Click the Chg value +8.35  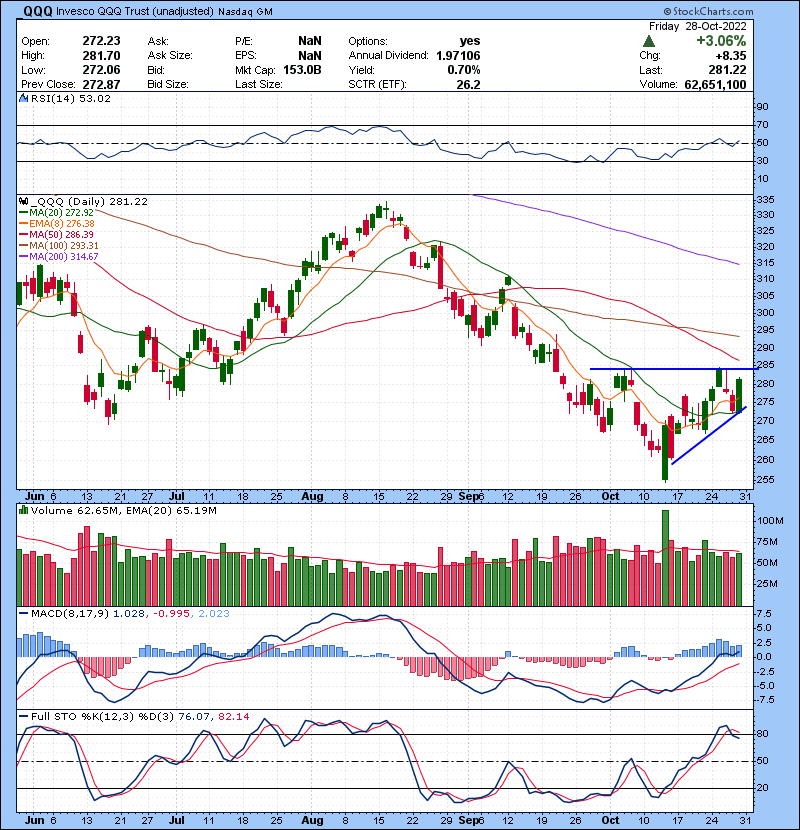(x=731, y=56)
